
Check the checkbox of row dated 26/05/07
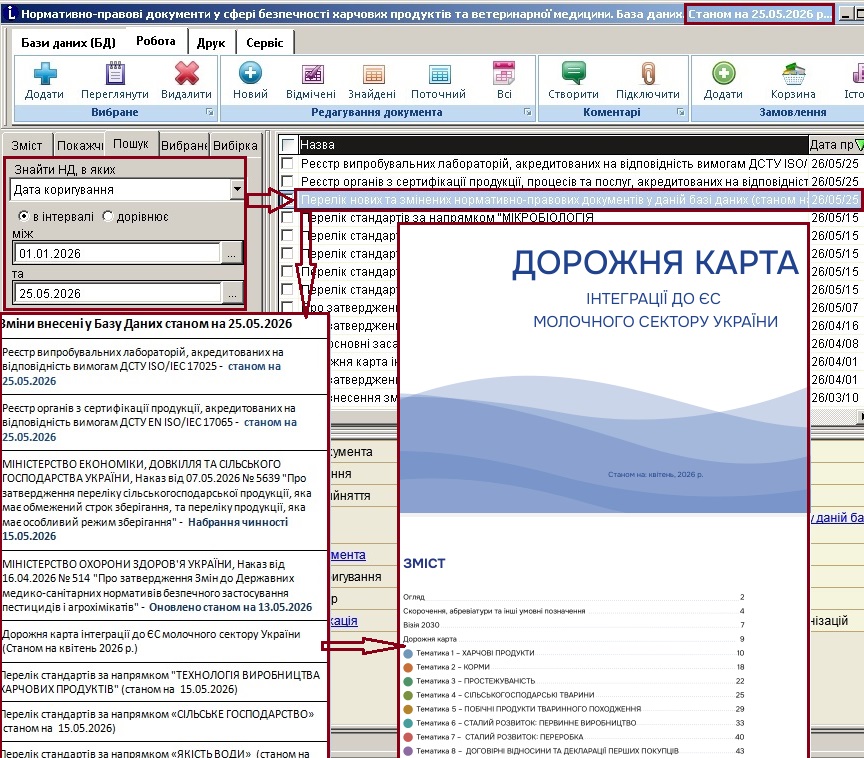287,307
